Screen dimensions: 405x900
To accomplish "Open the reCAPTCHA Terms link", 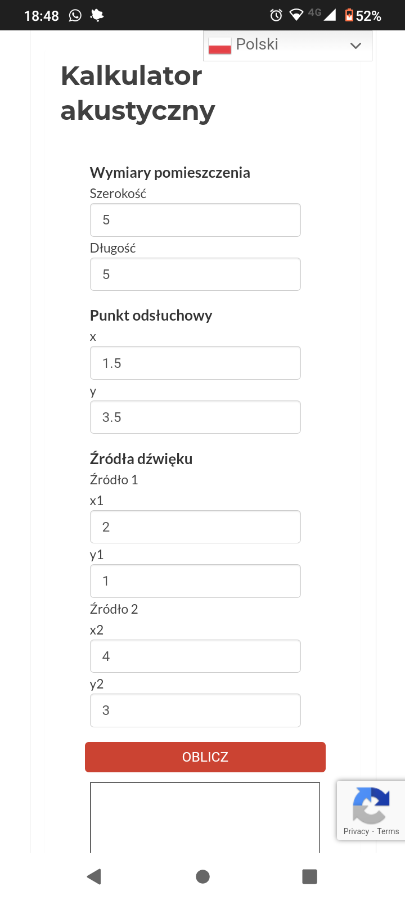I will tap(388, 831).
